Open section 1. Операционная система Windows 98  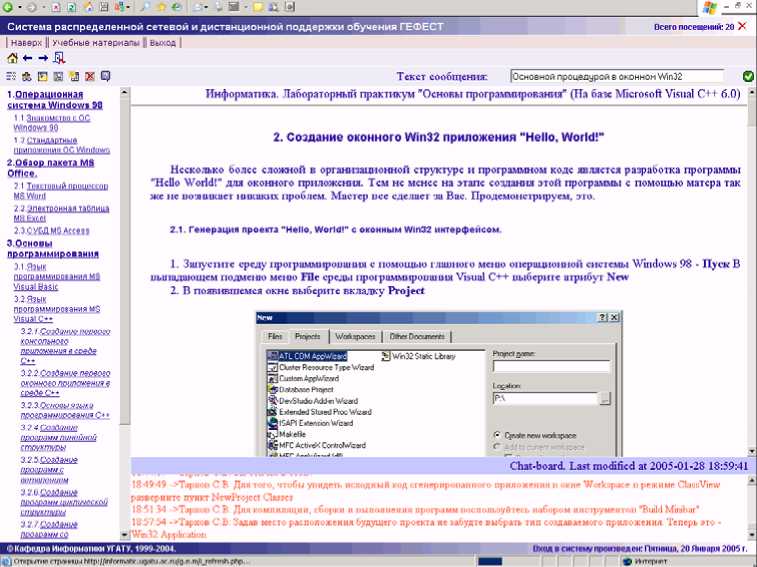click(55, 99)
